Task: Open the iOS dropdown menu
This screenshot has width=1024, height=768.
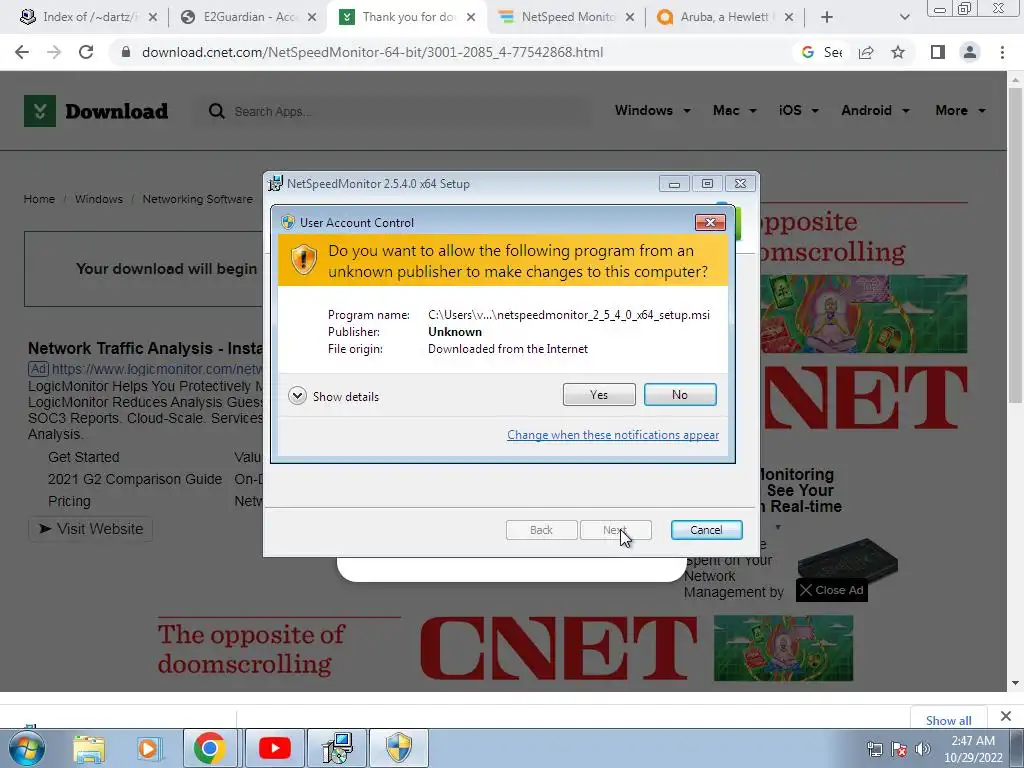Action: (x=798, y=110)
